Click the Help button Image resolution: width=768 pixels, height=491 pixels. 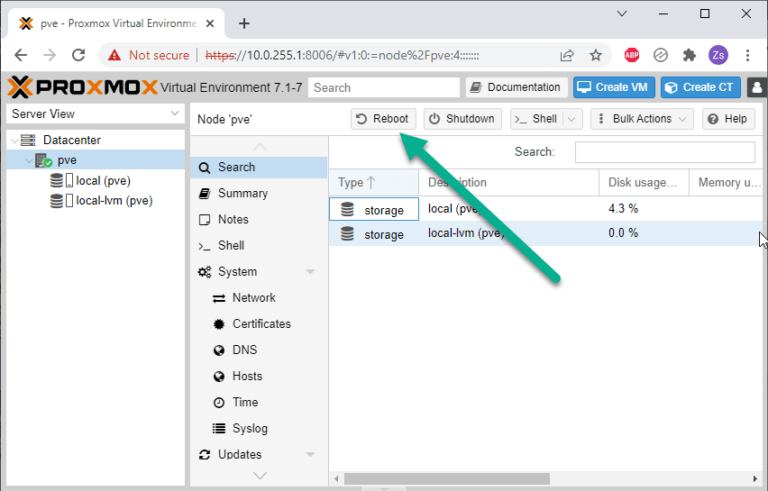pos(728,119)
